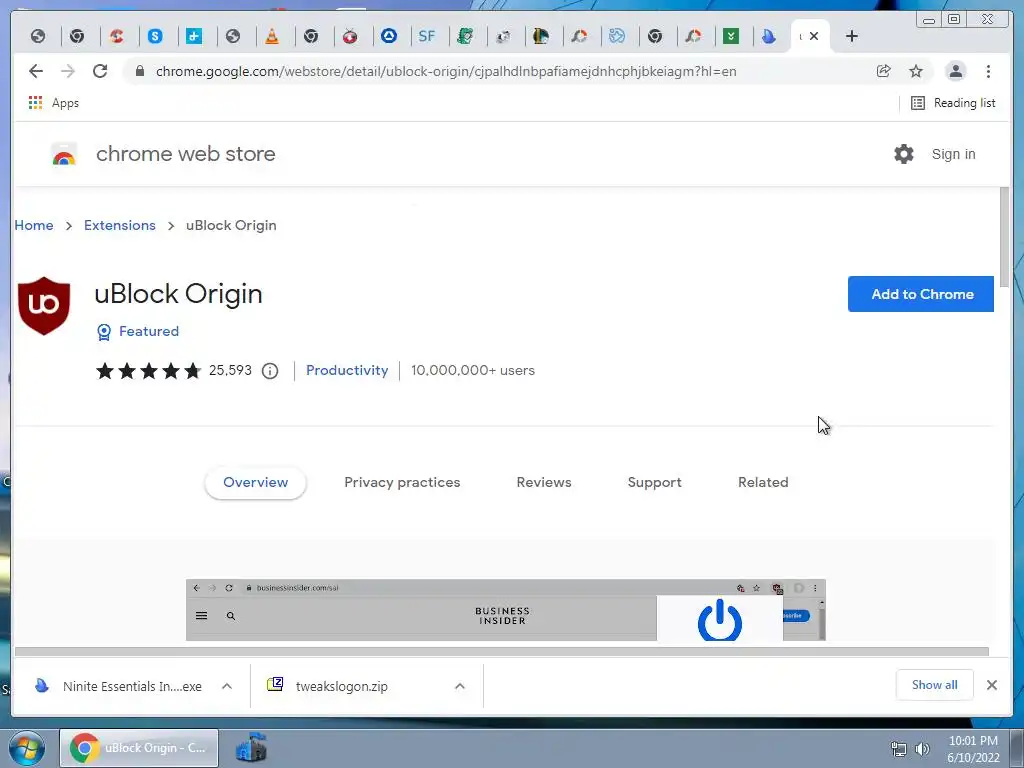Open Ninite Essentials download
The width and height of the screenshot is (1024, 768).
tap(118, 686)
